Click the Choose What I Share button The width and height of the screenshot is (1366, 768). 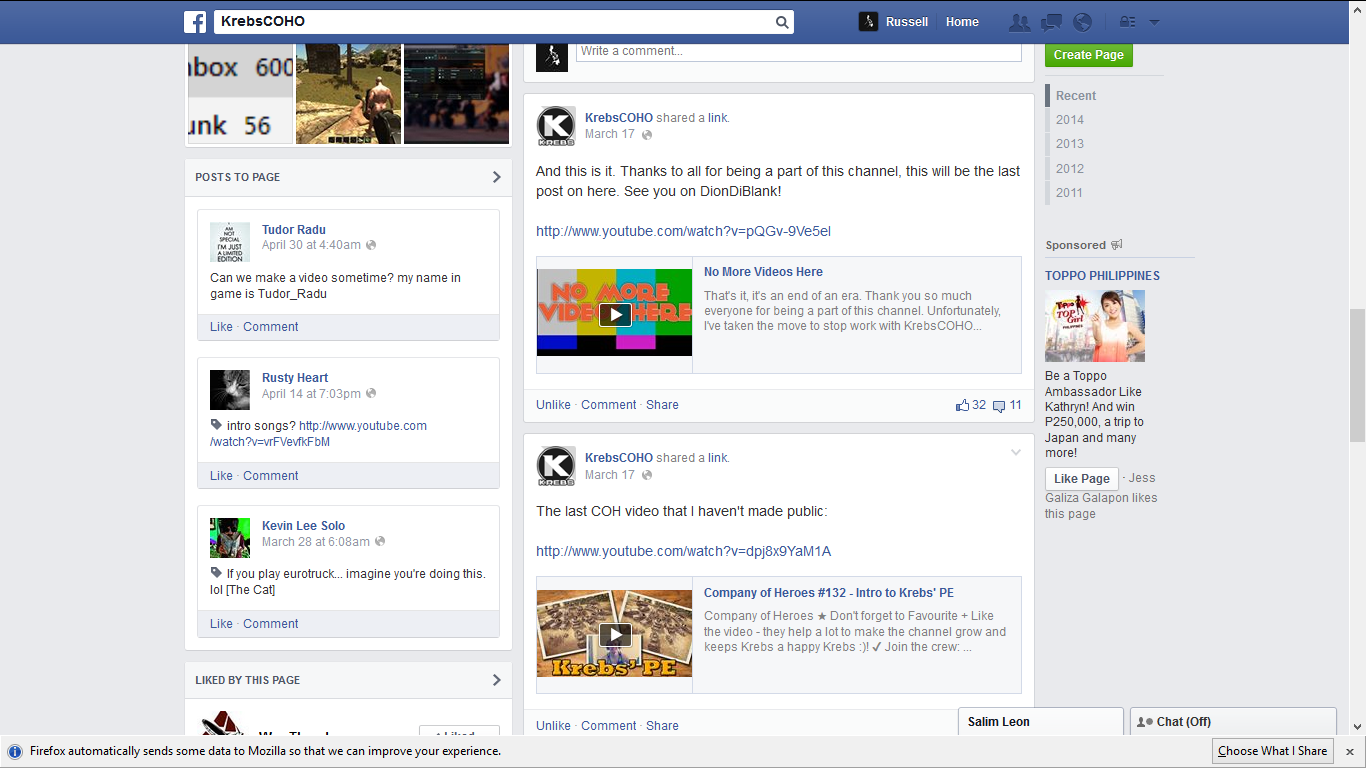[x=1272, y=751]
